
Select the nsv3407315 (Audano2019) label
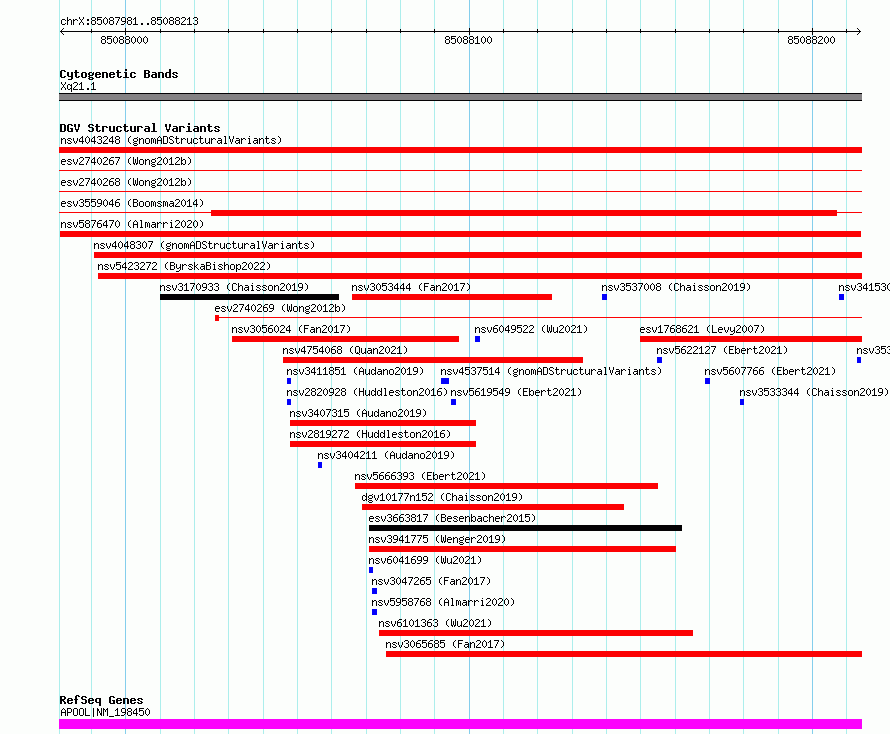(358, 413)
